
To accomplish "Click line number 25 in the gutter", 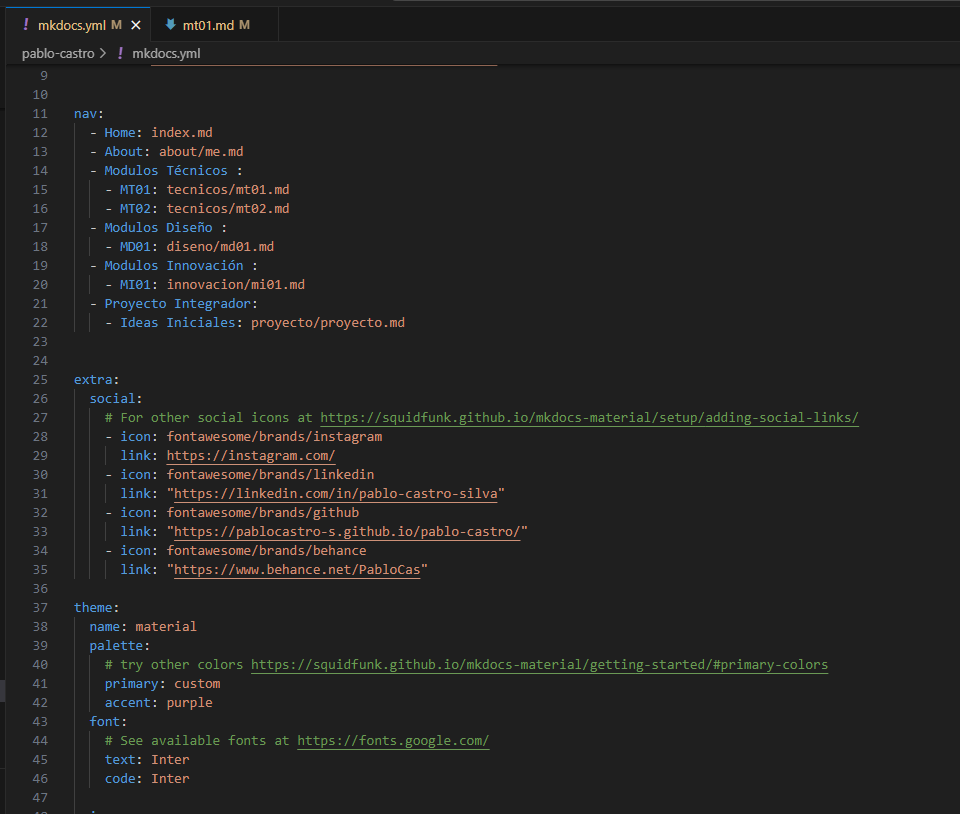I will coord(40,379).
